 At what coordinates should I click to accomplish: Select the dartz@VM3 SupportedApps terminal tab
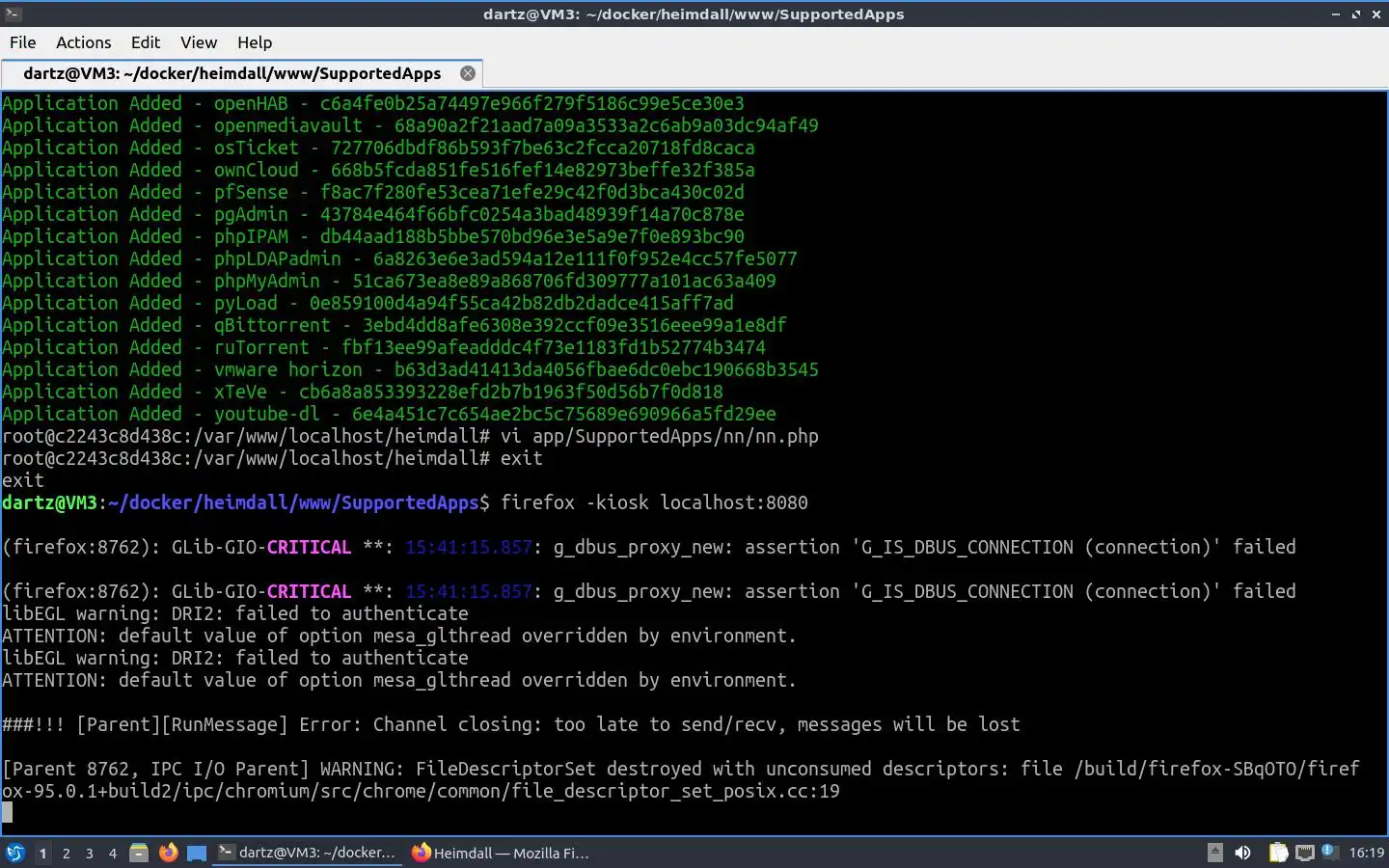point(241,73)
